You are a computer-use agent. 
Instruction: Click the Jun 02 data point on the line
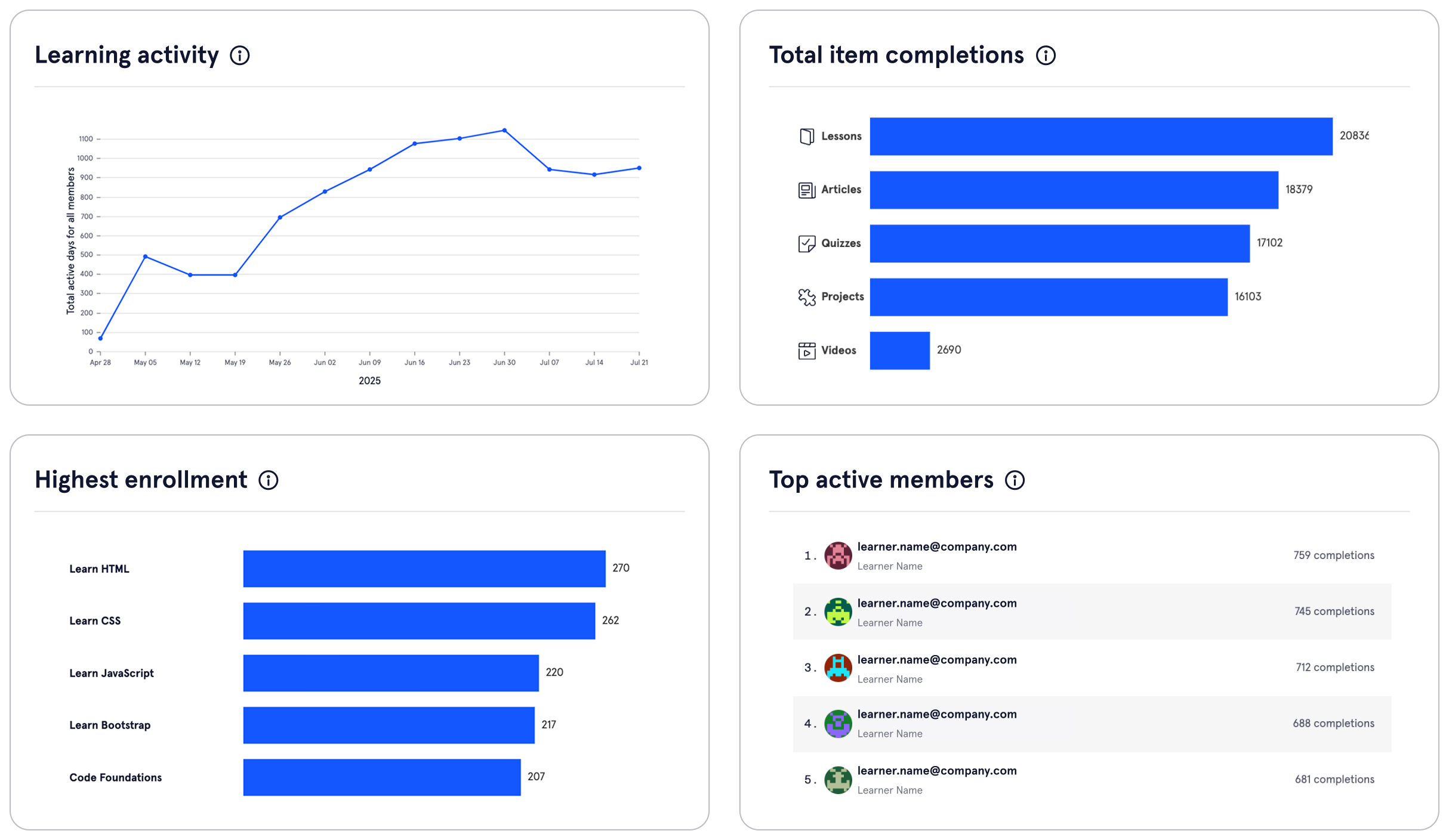pyautogui.click(x=325, y=192)
